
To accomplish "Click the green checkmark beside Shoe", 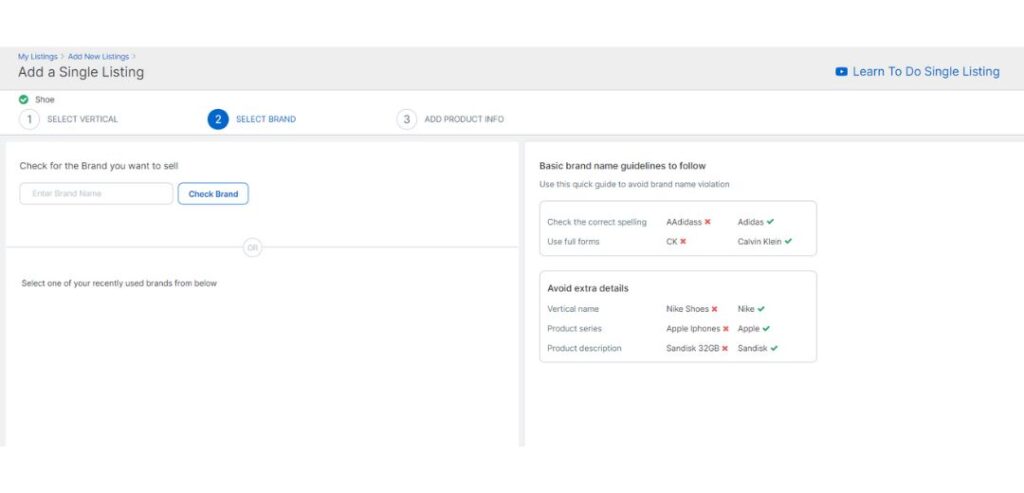I will [23, 99].
